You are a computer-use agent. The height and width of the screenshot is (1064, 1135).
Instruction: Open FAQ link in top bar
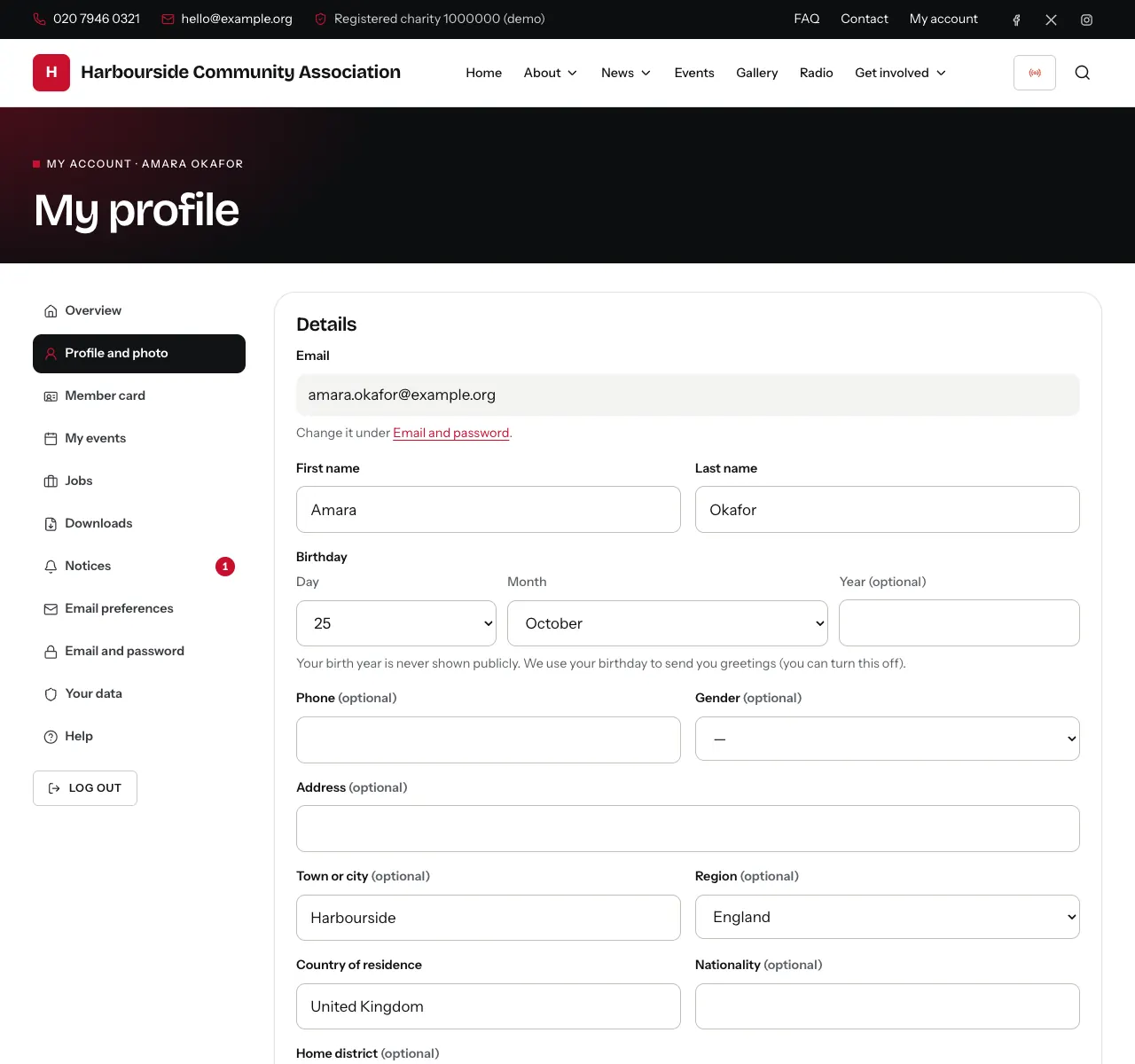click(807, 19)
